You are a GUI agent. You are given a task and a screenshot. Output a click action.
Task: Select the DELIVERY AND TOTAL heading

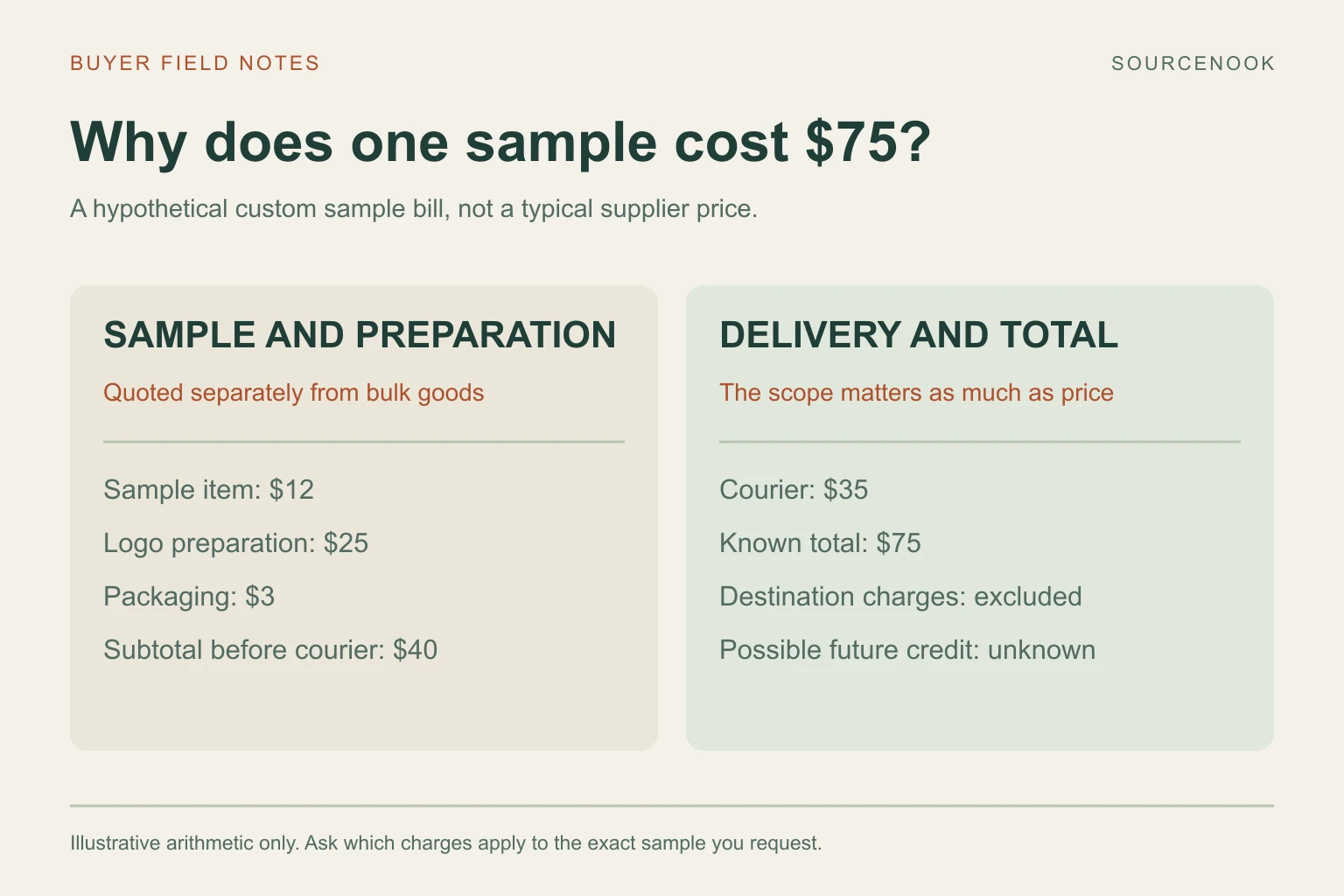(x=919, y=335)
